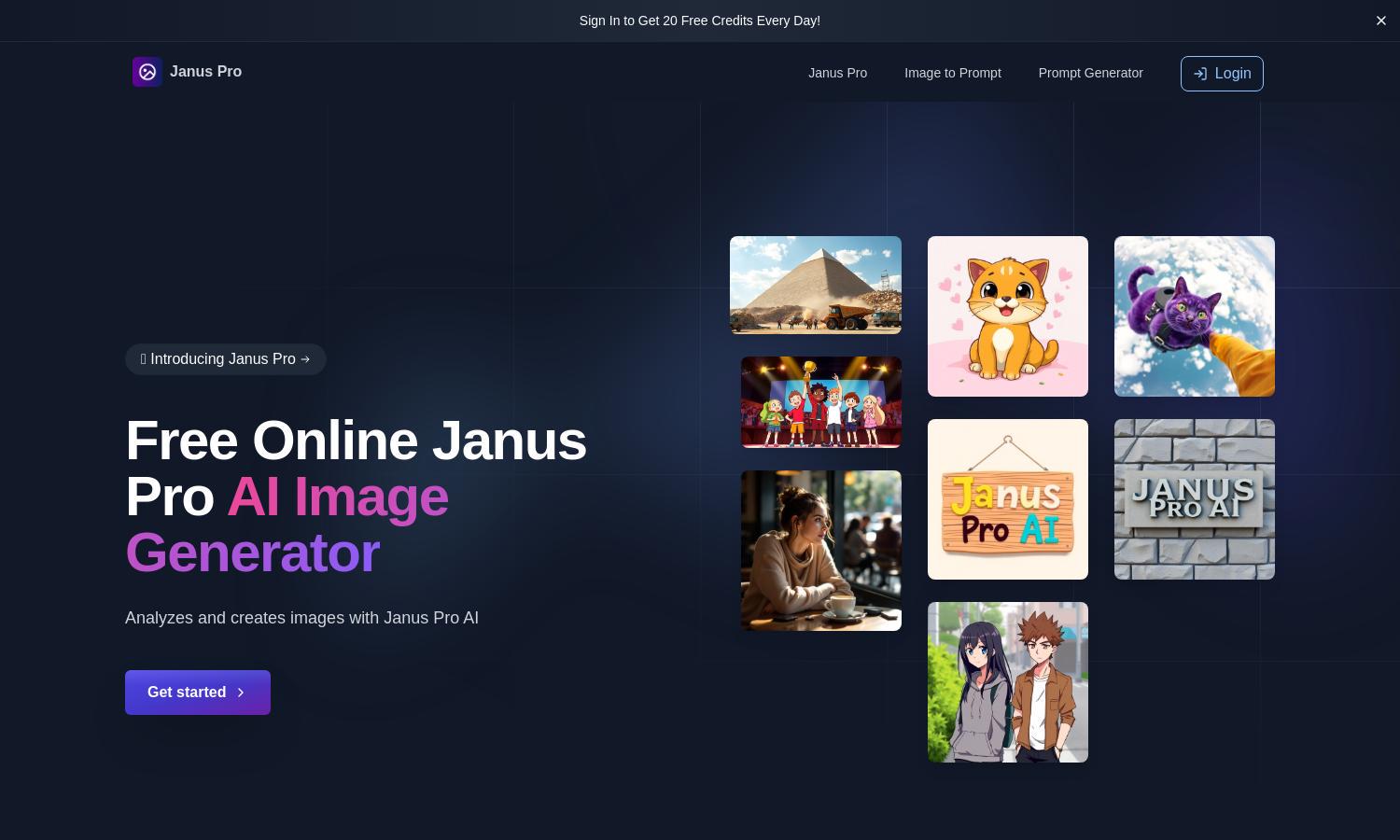Open the anime couple image
The height and width of the screenshot is (840, 1400).
tap(1008, 682)
